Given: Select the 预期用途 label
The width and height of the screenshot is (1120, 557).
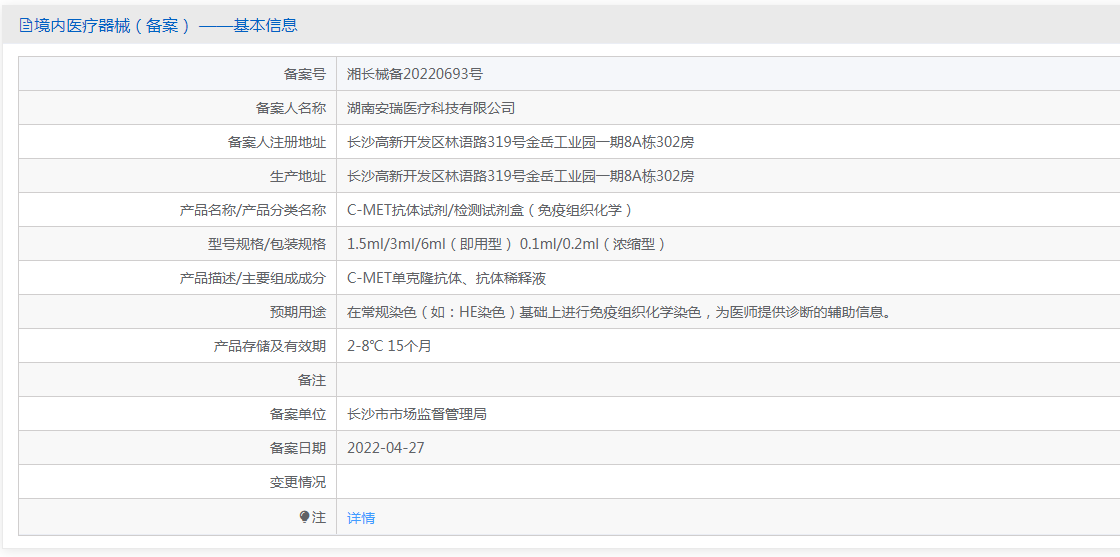Looking at the screenshot, I should (x=298, y=312).
